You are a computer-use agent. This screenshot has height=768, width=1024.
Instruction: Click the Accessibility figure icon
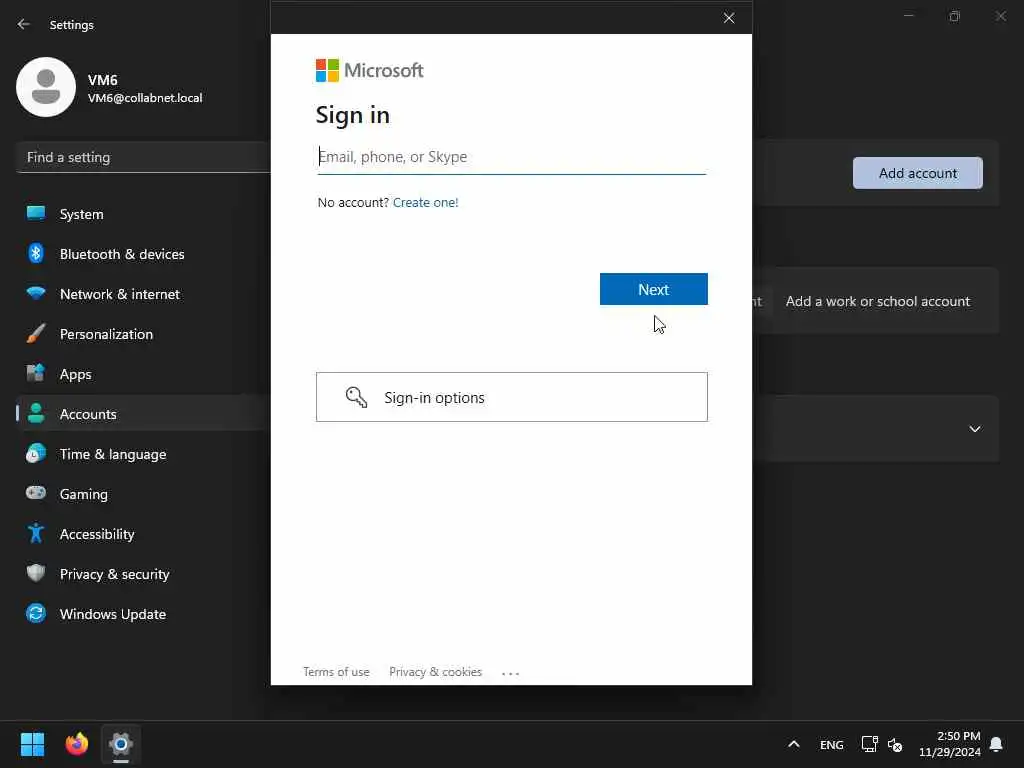click(36, 534)
